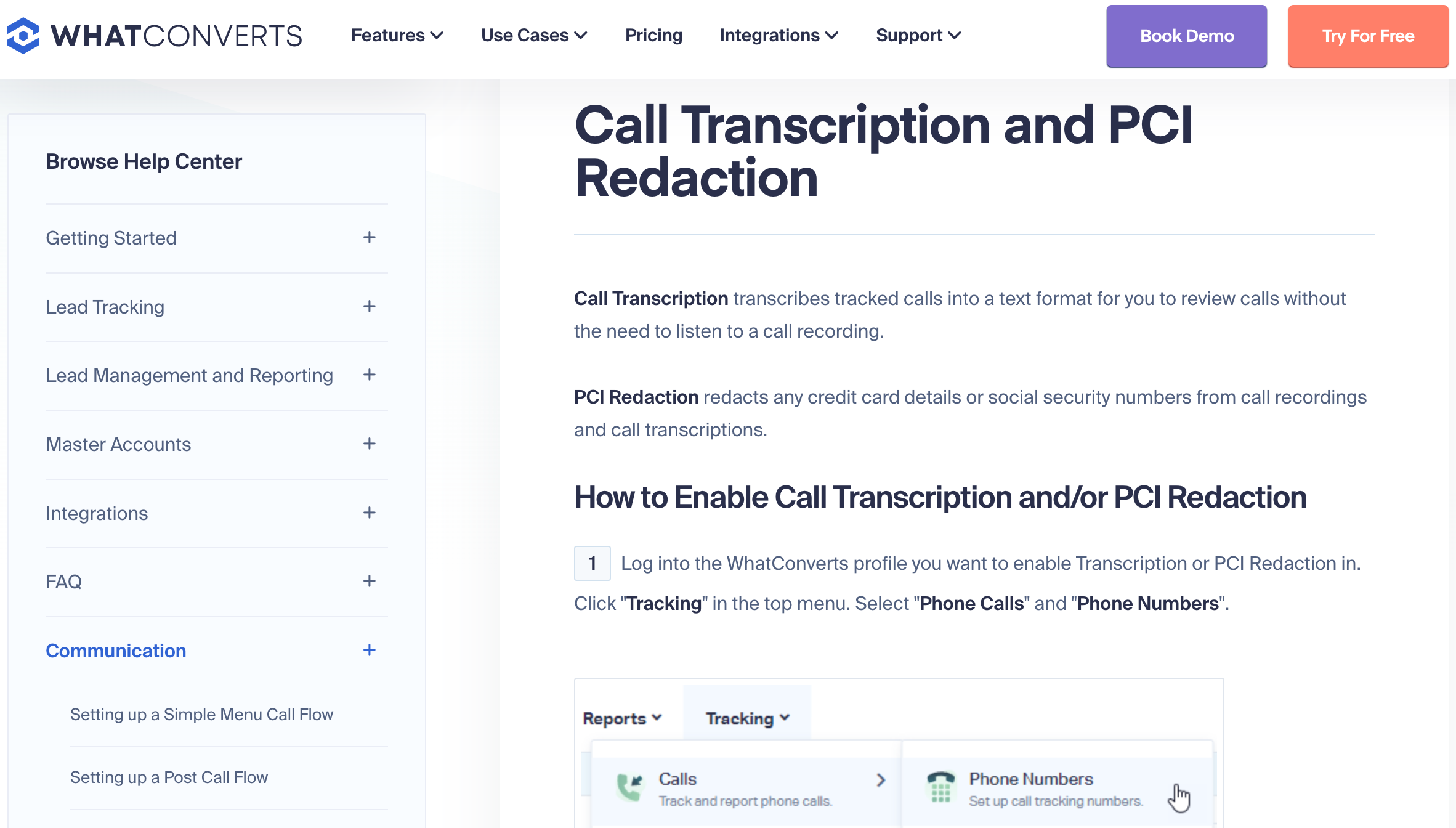Screen dimensions: 1456x828
Task: Expand the Integrations help section
Action: [x=368, y=513]
